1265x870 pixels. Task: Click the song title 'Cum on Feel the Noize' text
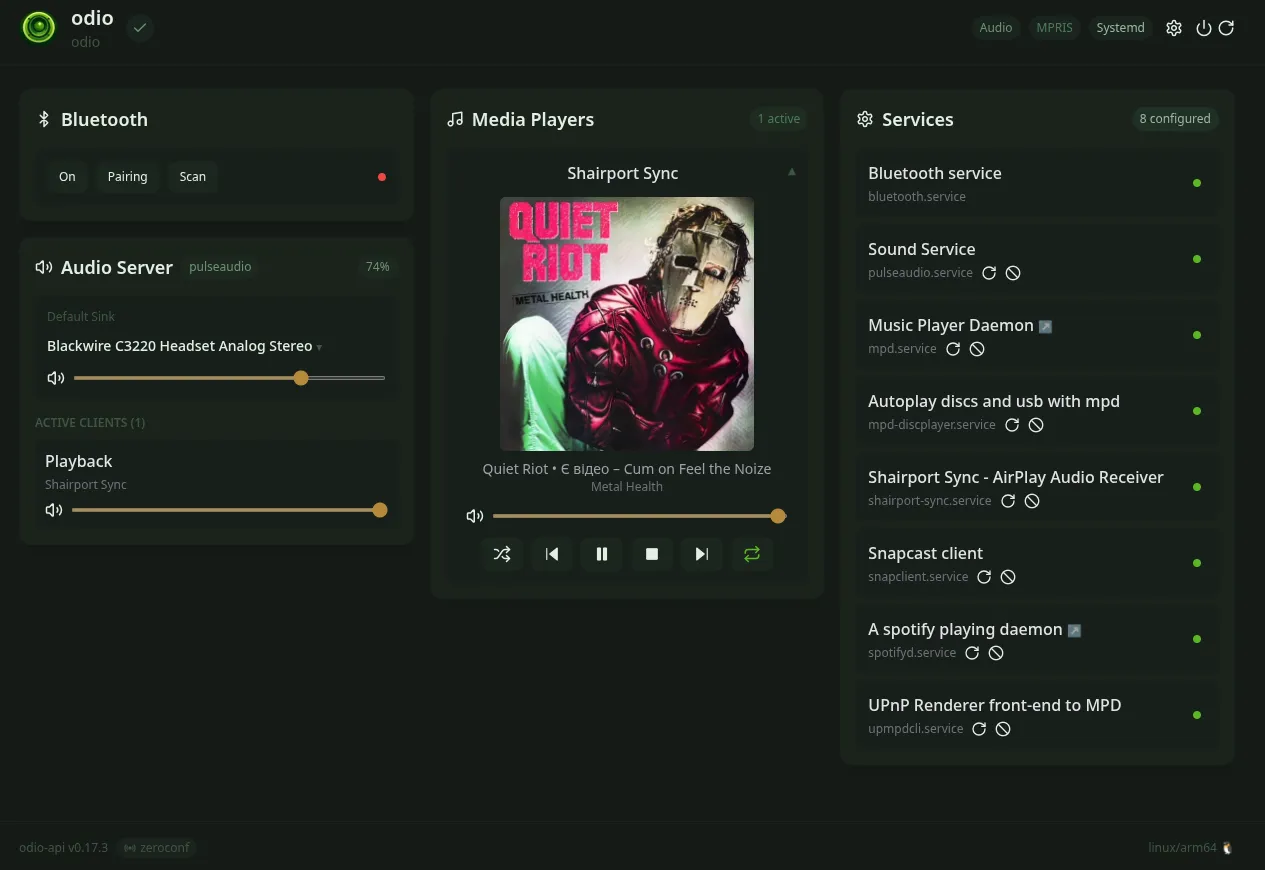697,469
